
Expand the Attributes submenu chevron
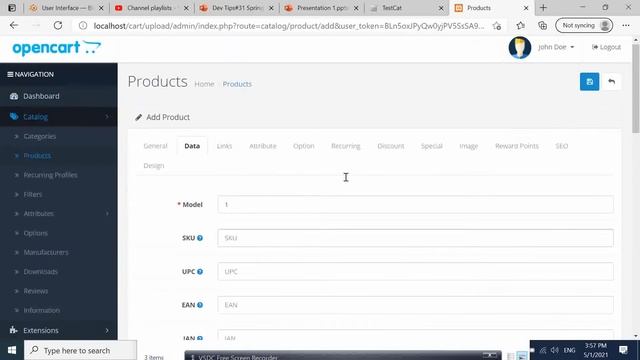click(x=107, y=213)
